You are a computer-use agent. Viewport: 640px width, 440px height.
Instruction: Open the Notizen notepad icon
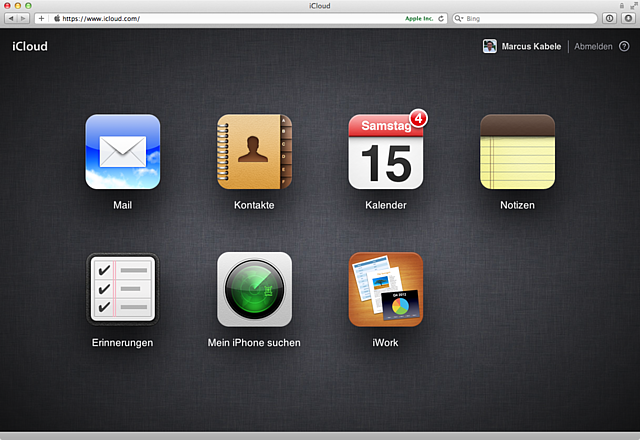(x=518, y=152)
